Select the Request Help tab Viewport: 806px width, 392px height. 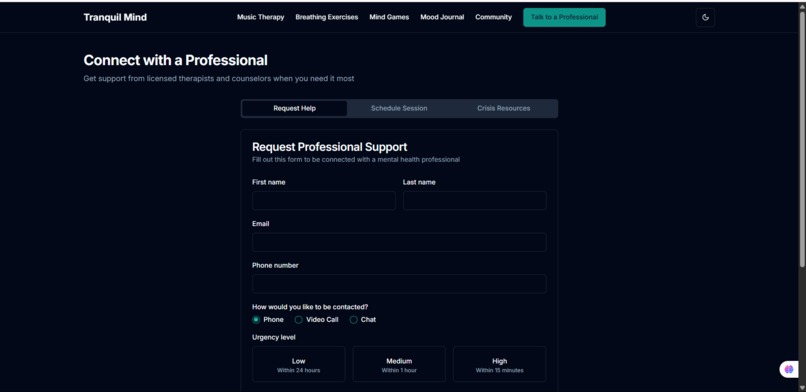[295, 108]
